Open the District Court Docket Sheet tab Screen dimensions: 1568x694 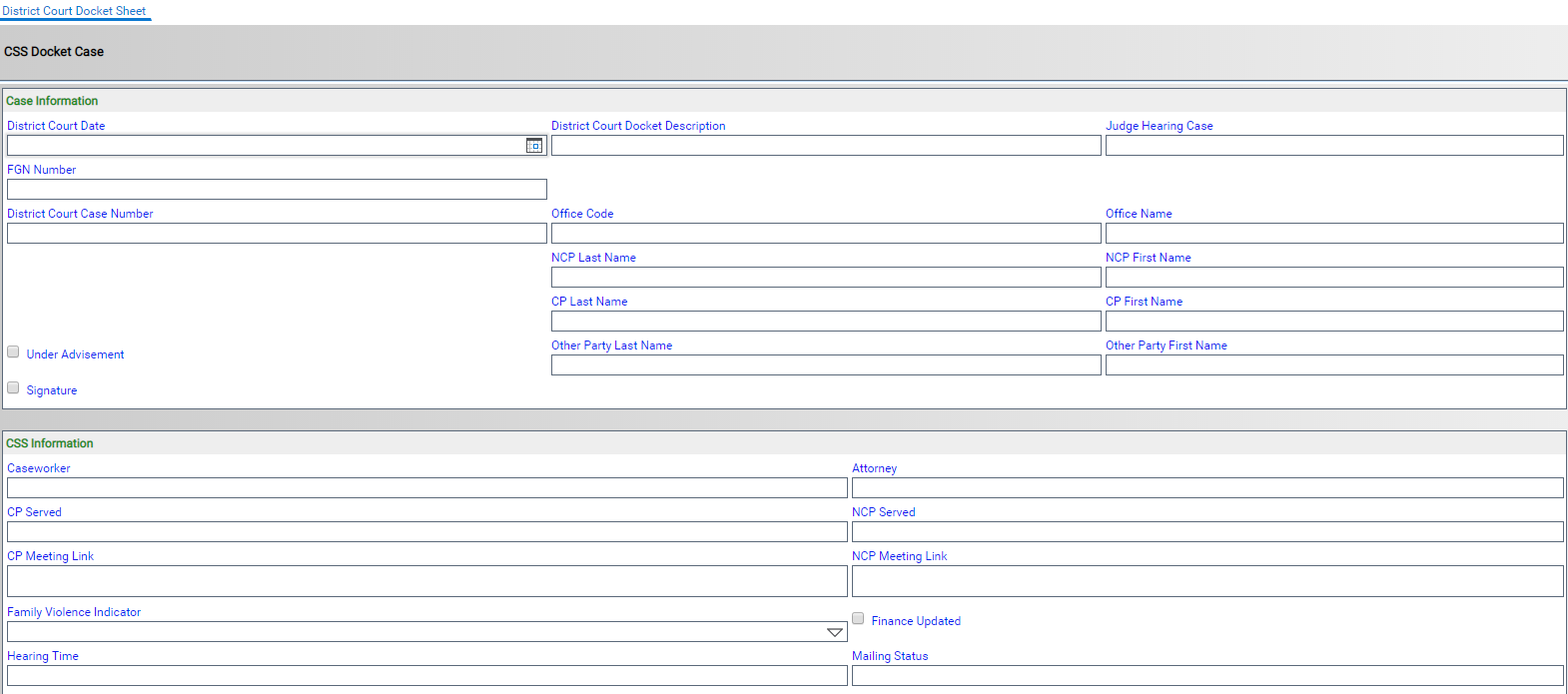click(x=74, y=11)
